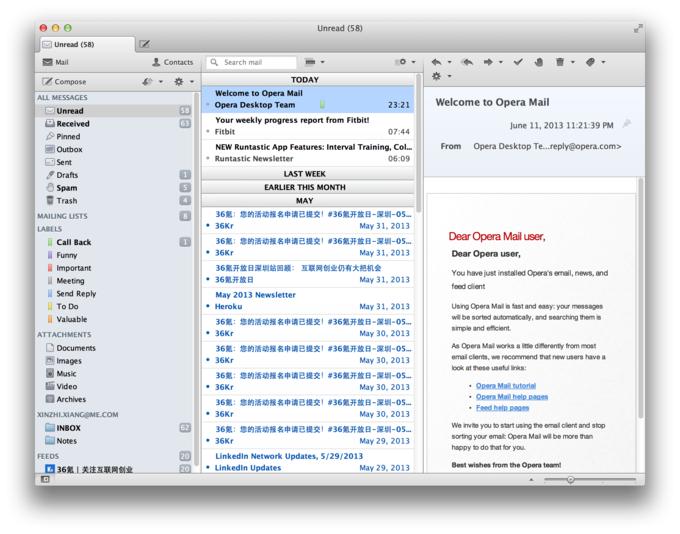Toggle read dot on 36氪开放日 message

pyautogui.click(x=208, y=279)
